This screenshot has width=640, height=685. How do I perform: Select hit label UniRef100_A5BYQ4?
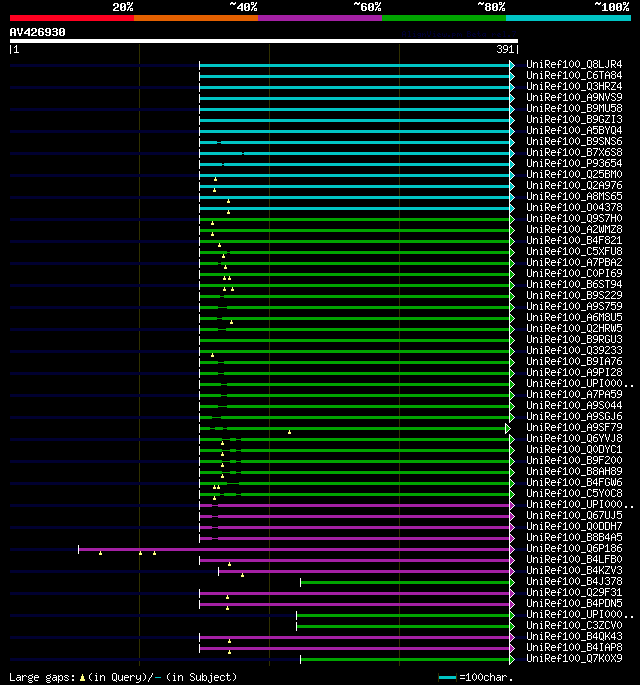(x=574, y=131)
